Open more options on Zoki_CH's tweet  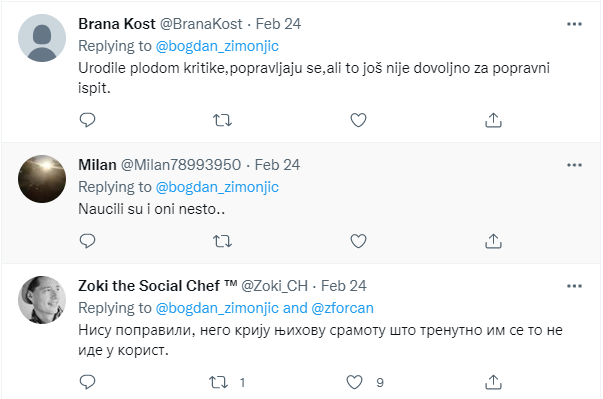click(x=574, y=286)
